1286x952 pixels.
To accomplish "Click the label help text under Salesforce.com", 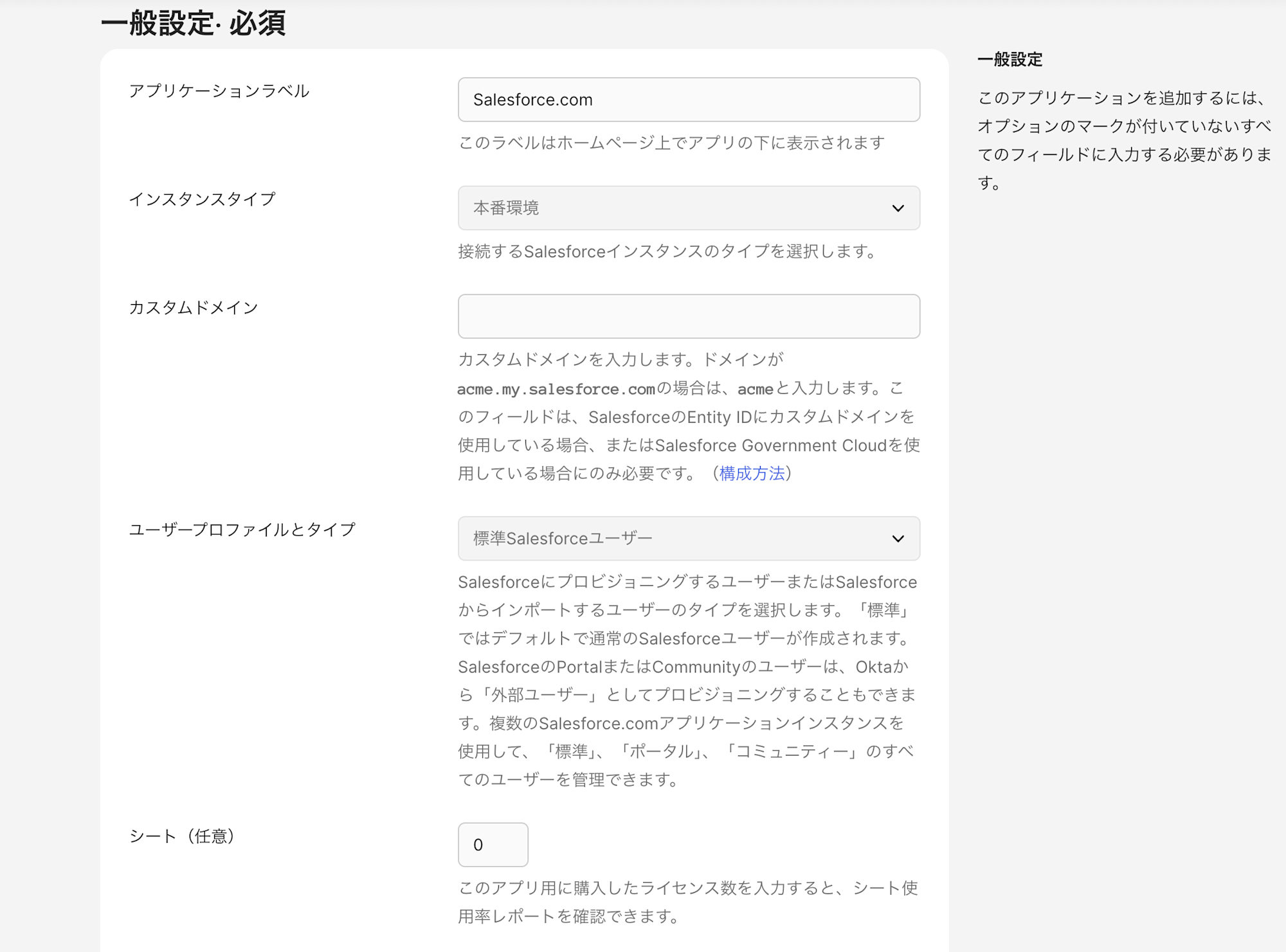I will tap(671, 143).
